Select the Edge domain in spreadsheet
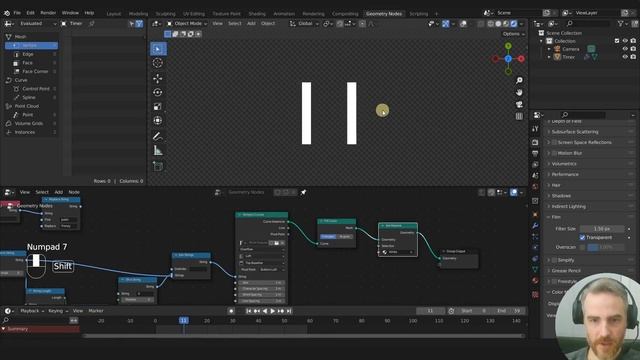This screenshot has height=360, width=640. (31, 54)
